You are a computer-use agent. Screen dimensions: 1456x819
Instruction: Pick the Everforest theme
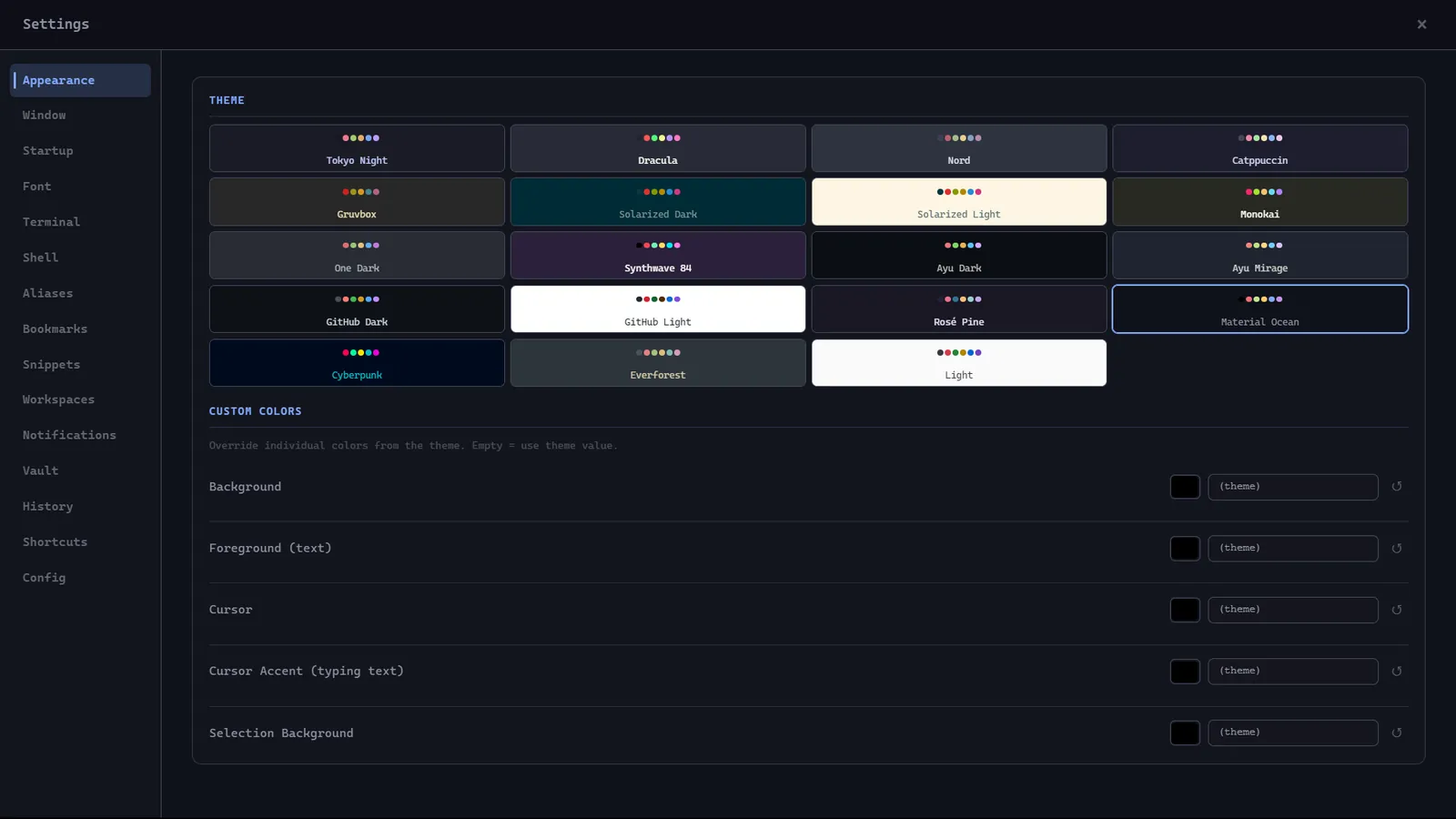pyautogui.click(x=658, y=363)
